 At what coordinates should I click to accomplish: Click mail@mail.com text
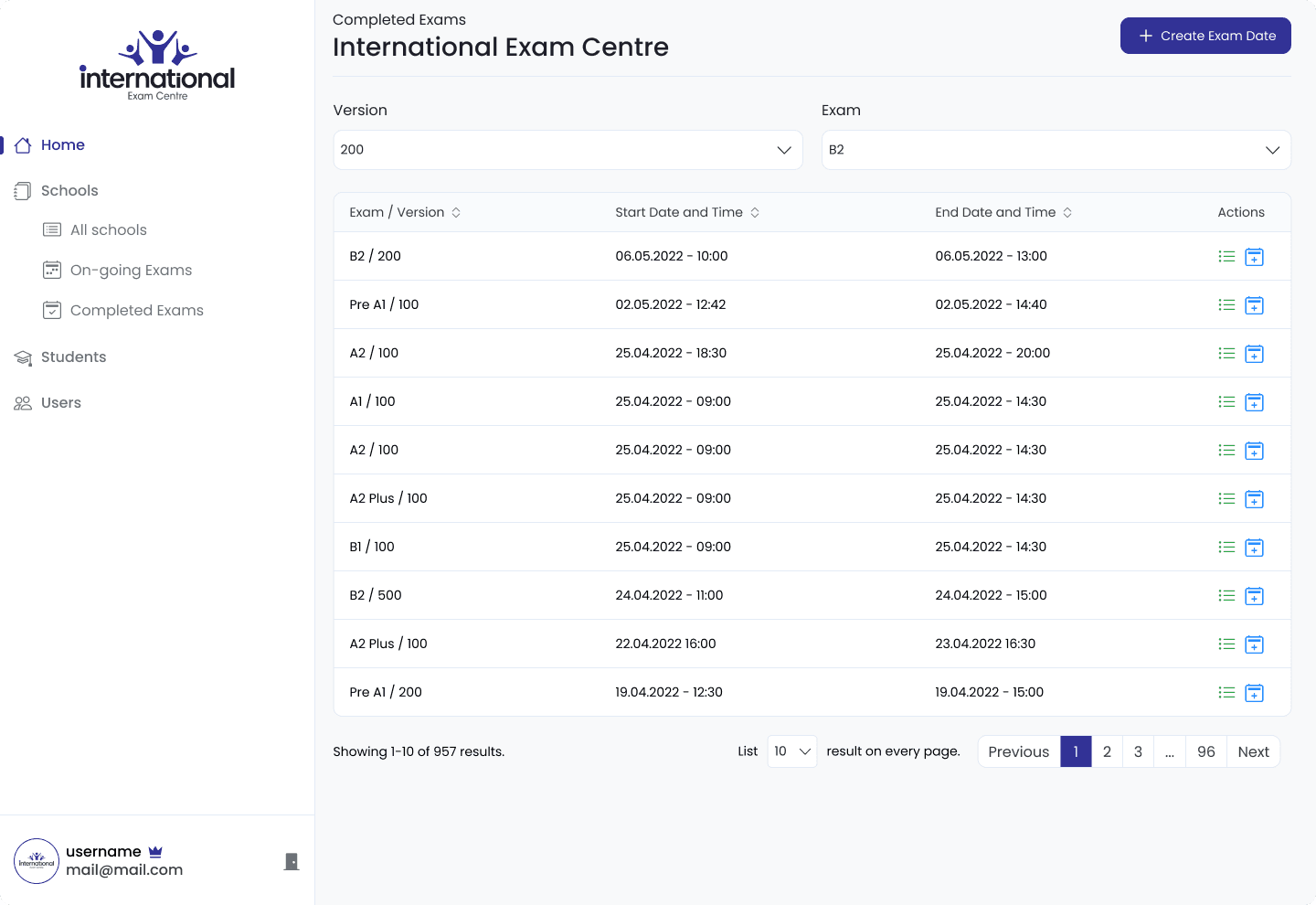click(124, 870)
